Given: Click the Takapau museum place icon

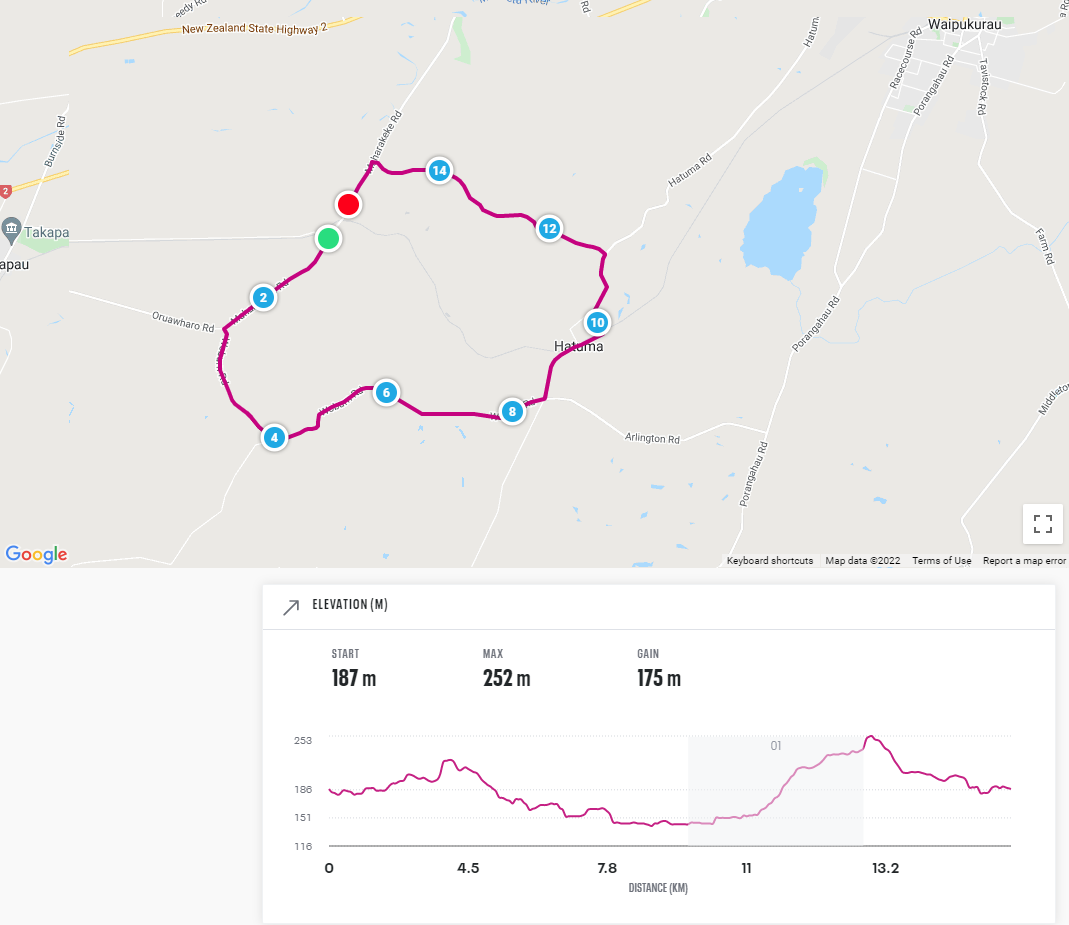Looking at the screenshot, I should coord(12,230).
